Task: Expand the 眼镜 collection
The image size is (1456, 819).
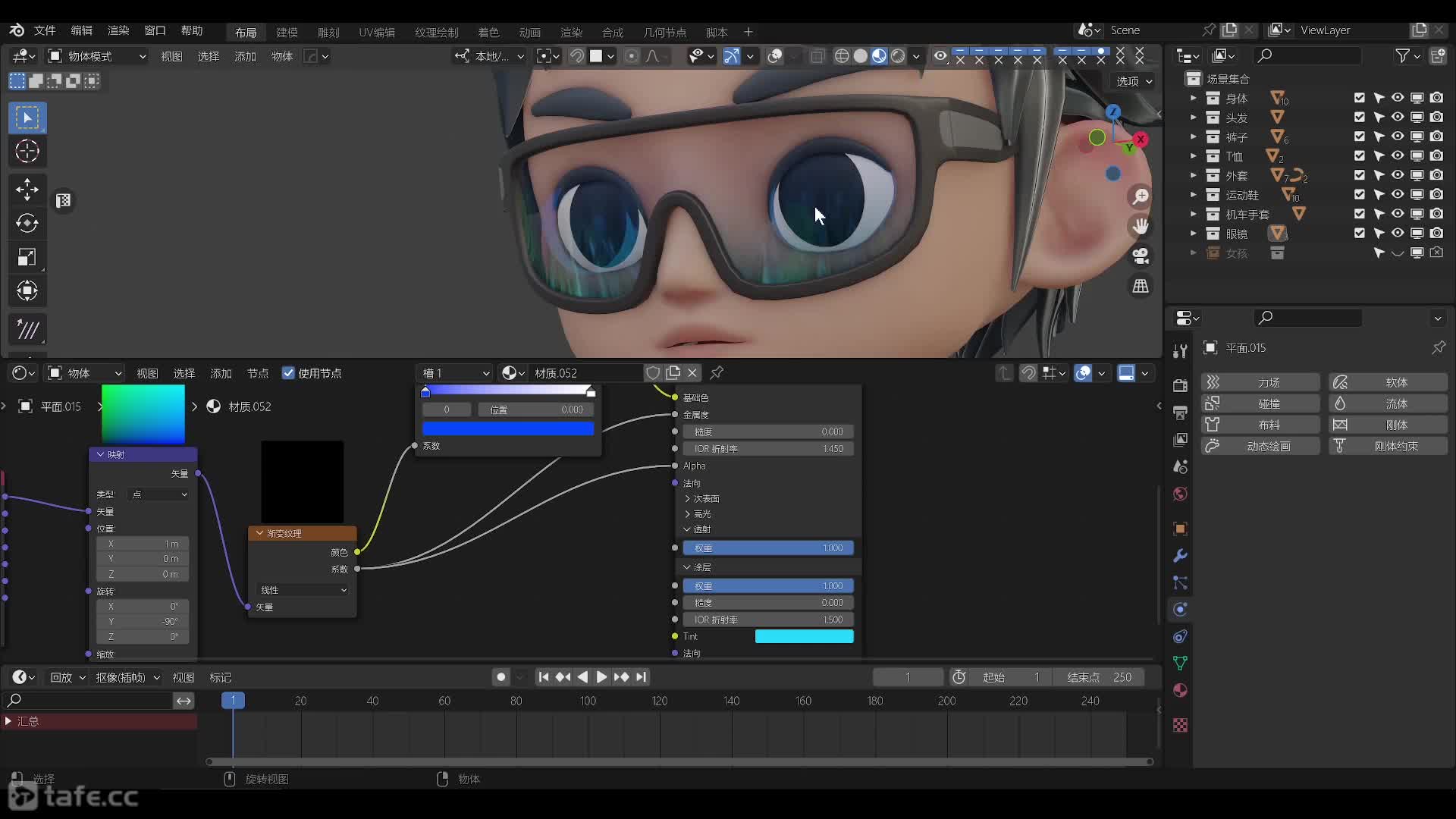Action: (1193, 234)
